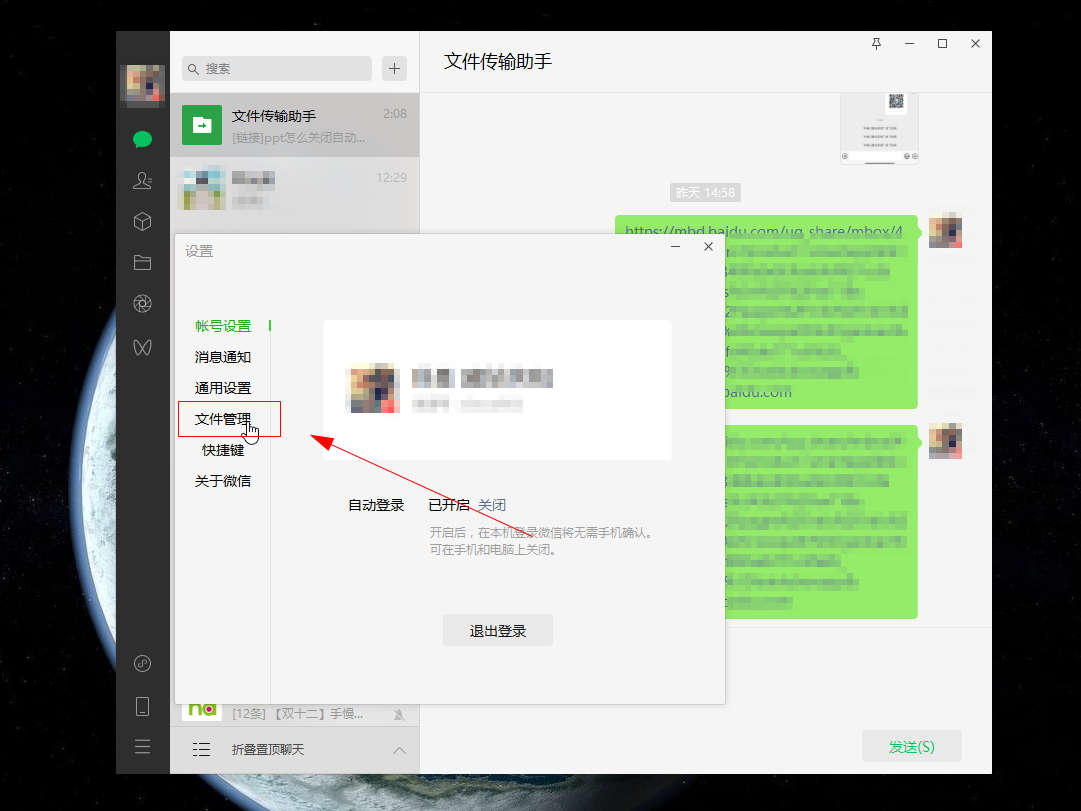Viewport: 1081px width, 811px height.
Task: Open the blurred chat dated 12:29
Action: pyautogui.click(x=294, y=188)
